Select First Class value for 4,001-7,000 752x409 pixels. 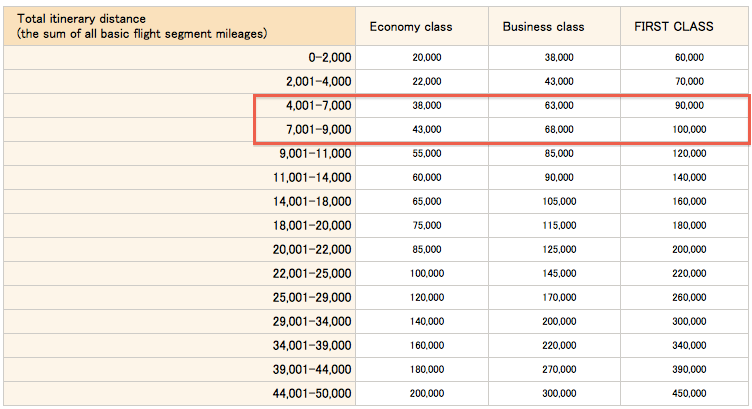690,105
